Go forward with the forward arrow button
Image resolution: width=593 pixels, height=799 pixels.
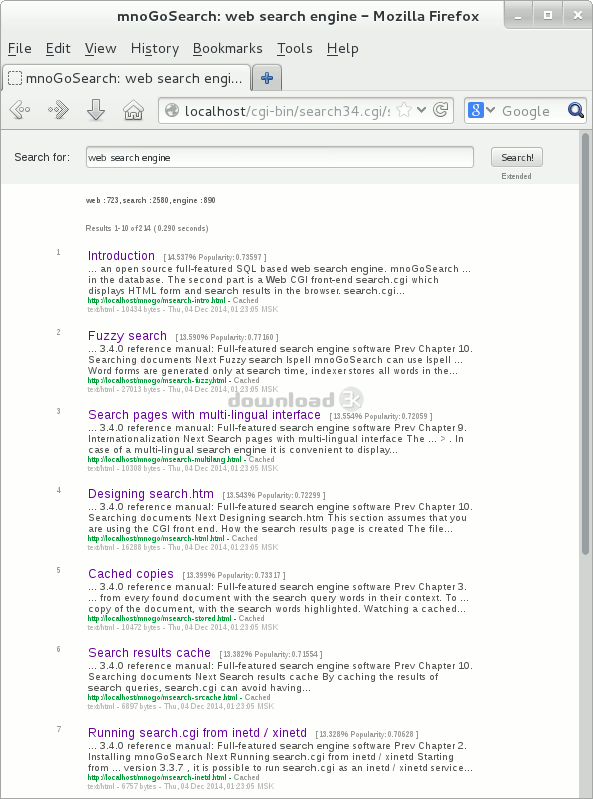58,110
